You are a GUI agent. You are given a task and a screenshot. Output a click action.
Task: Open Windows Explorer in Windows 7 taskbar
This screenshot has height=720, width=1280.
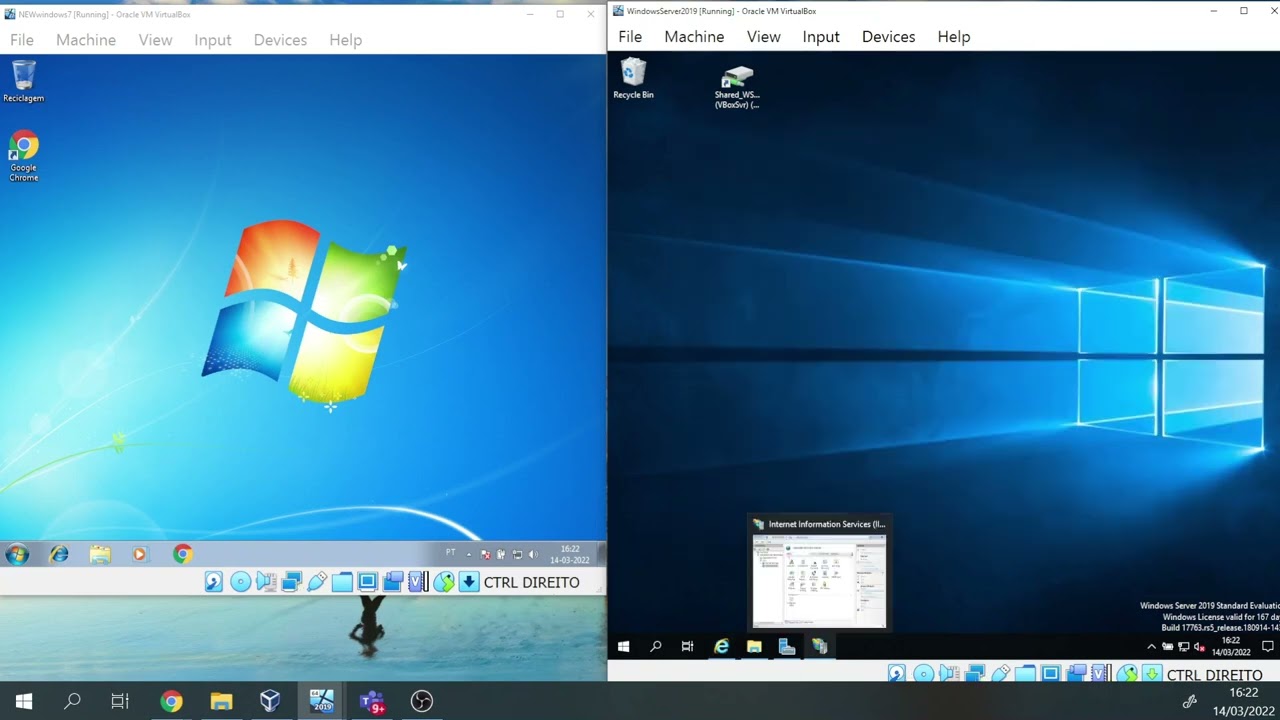pyautogui.click(x=100, y=554)
